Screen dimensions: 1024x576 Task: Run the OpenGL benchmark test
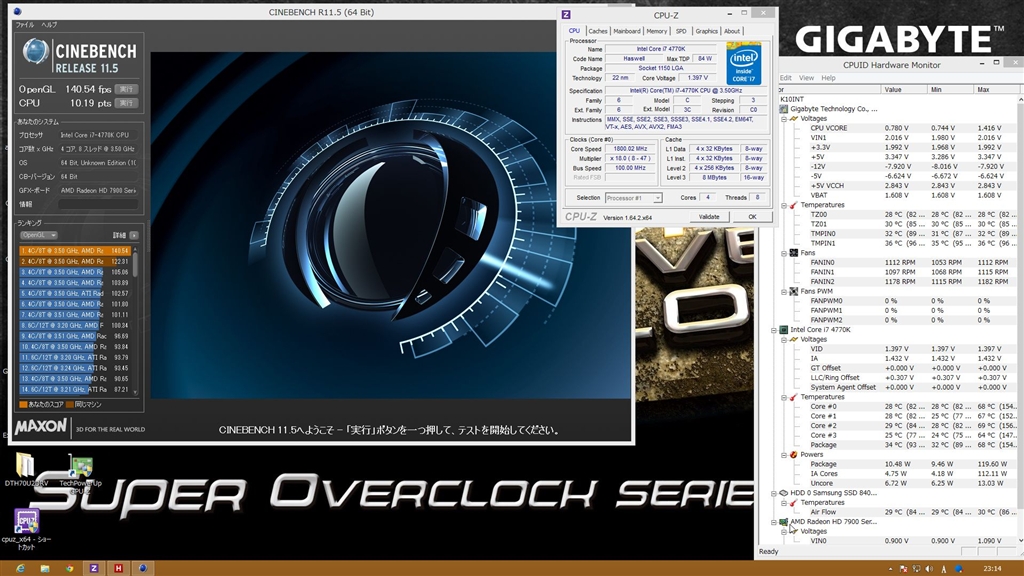126,89
